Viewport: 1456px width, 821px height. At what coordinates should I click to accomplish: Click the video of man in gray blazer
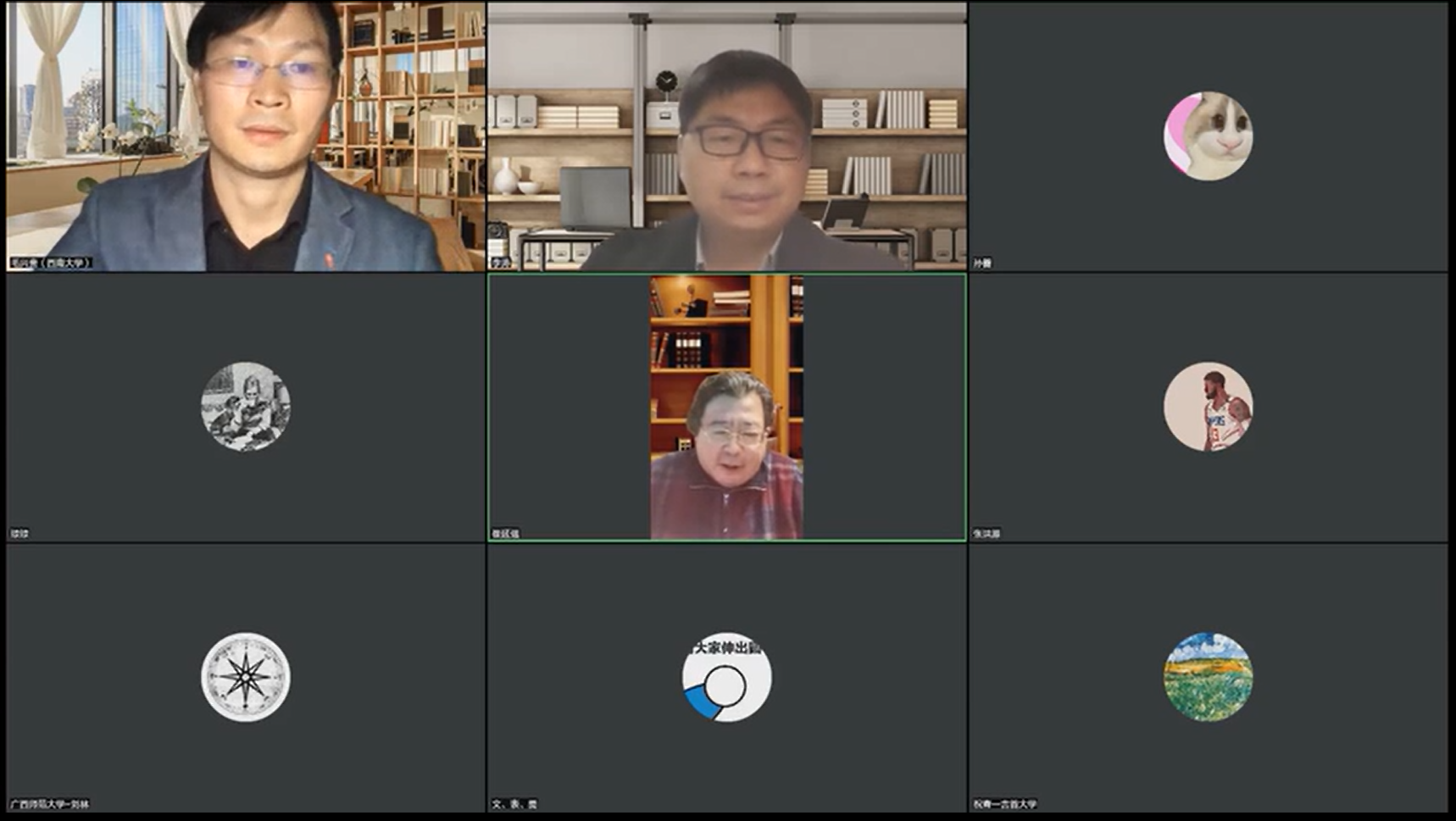pyautogui.click(x=246, y=136)
